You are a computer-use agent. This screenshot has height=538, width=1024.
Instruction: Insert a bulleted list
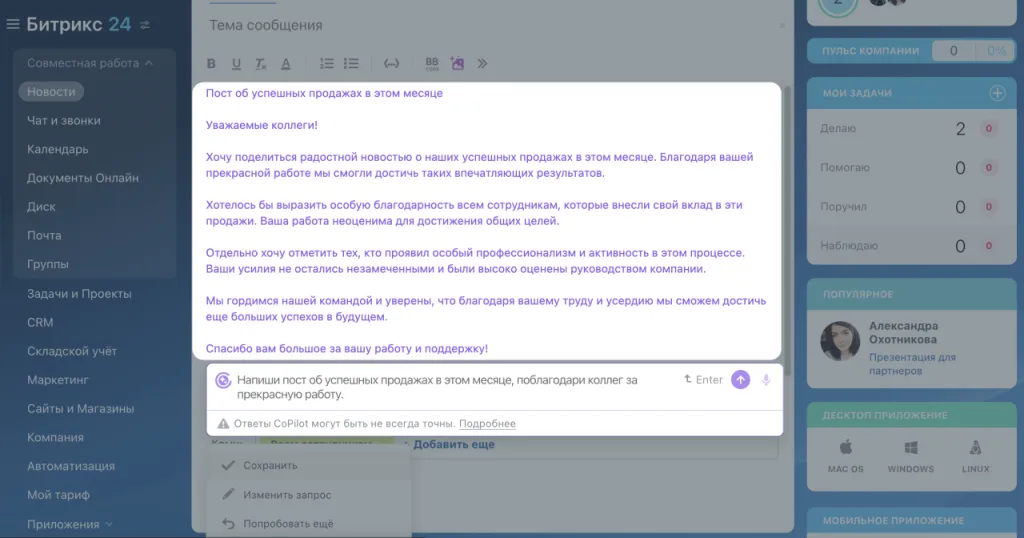coord(351,64)
